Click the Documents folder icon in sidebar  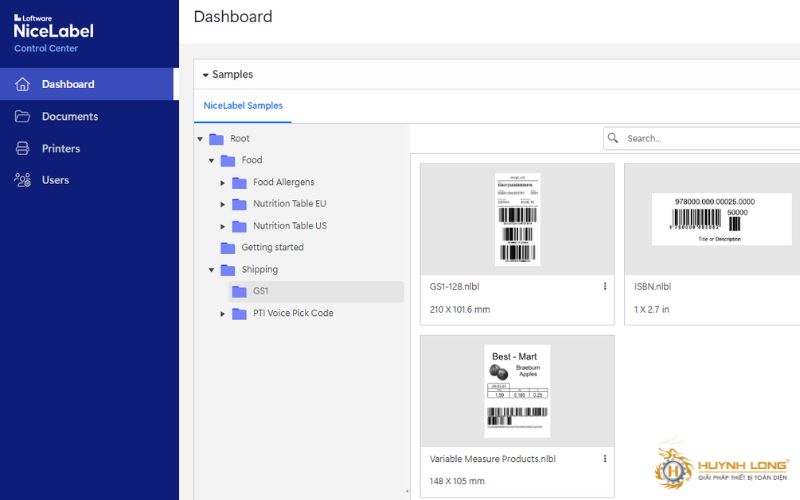(22, 116)
